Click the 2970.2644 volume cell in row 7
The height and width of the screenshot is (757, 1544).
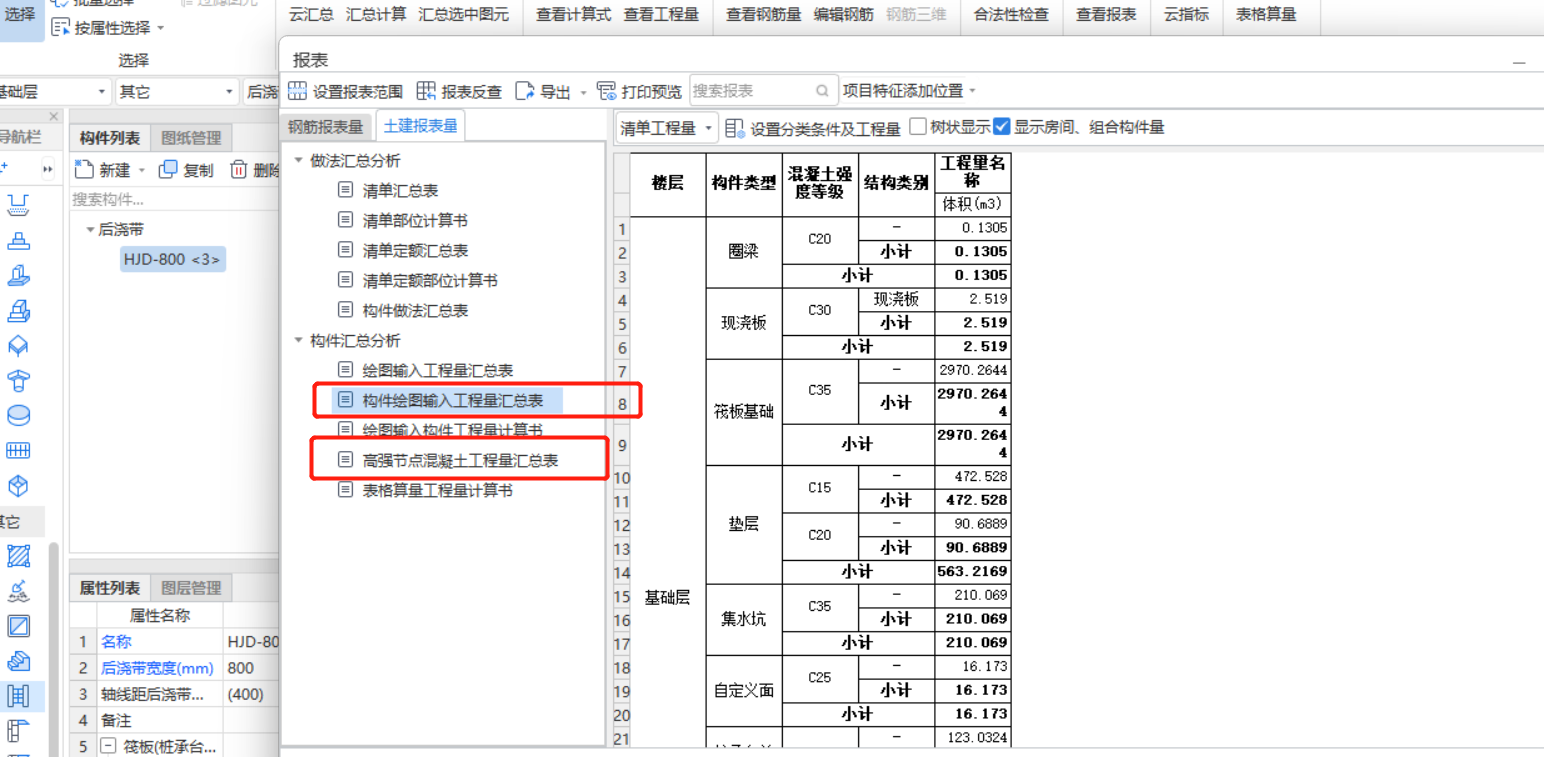[973, 371]
